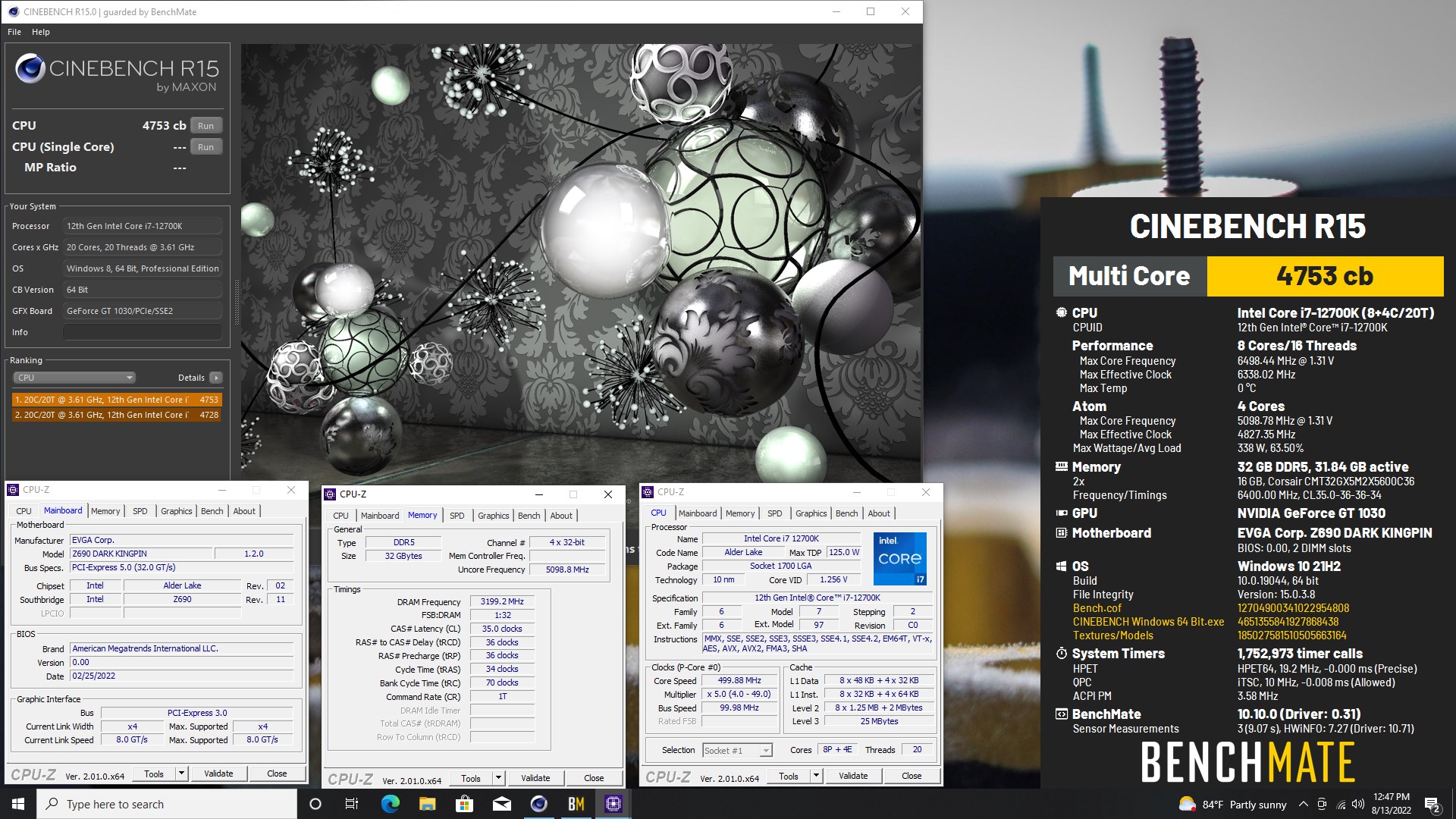Viewport: 1456px width, 819px height.
Task: Open Microsoft Store from the taskbar
Action: click(x=464, y=804)
